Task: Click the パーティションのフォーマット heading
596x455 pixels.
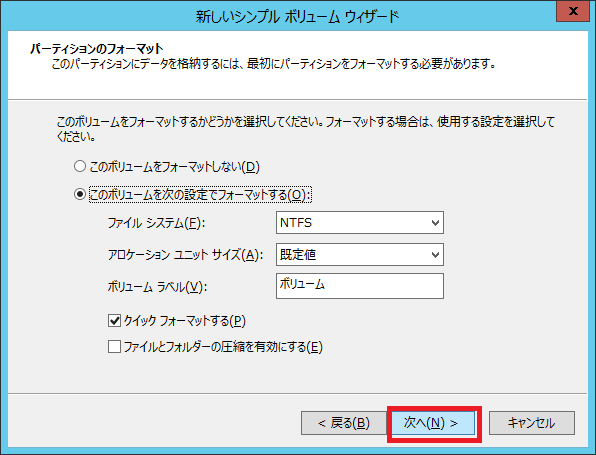Action: point(97,49)
